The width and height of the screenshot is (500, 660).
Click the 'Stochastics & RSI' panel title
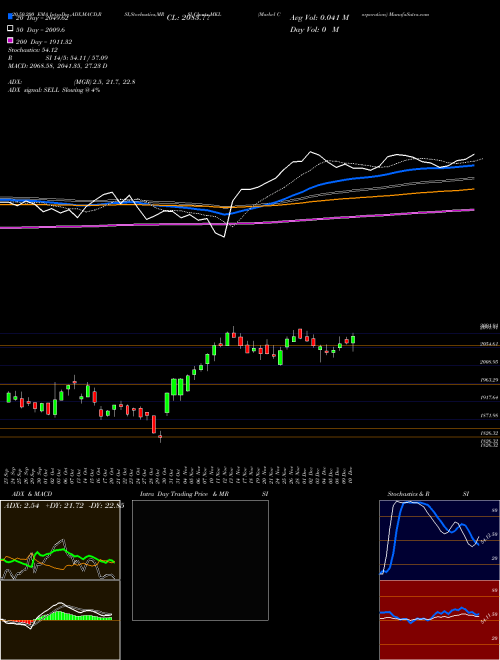[x=428, y=494]
